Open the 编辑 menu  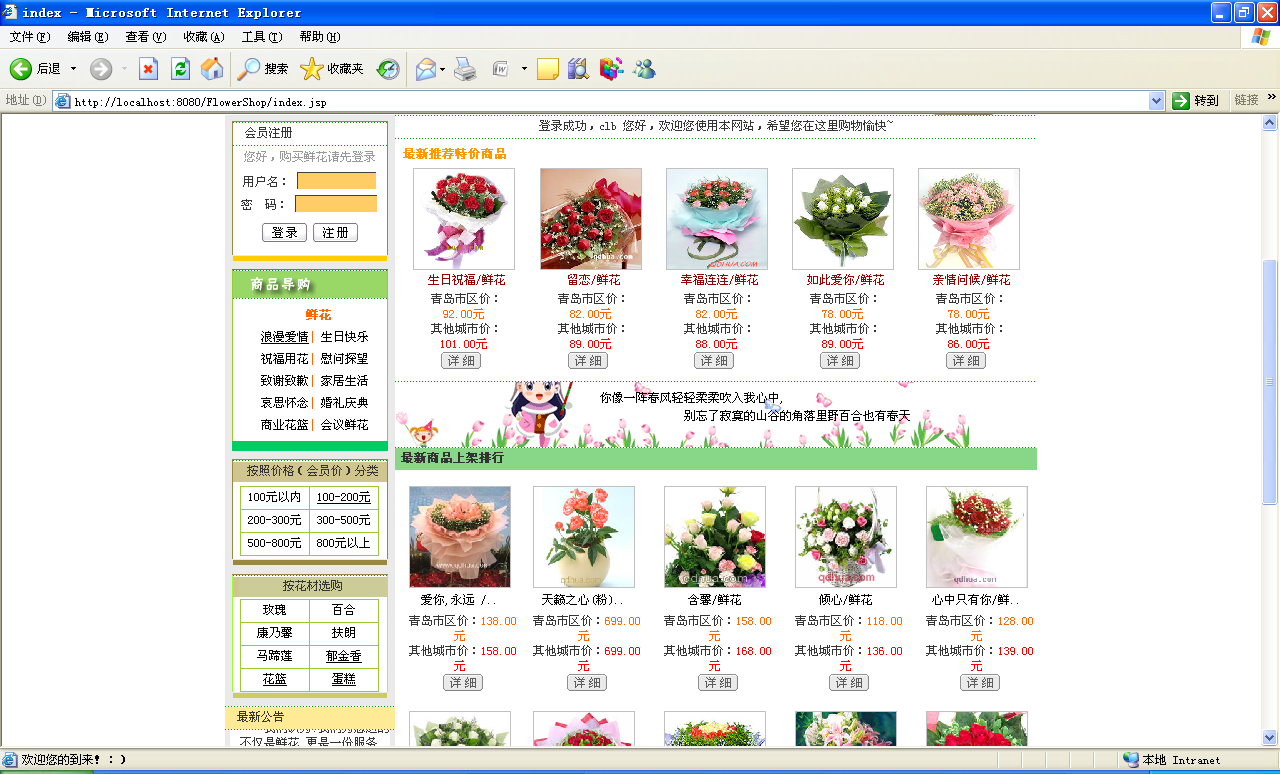point(88,37)
